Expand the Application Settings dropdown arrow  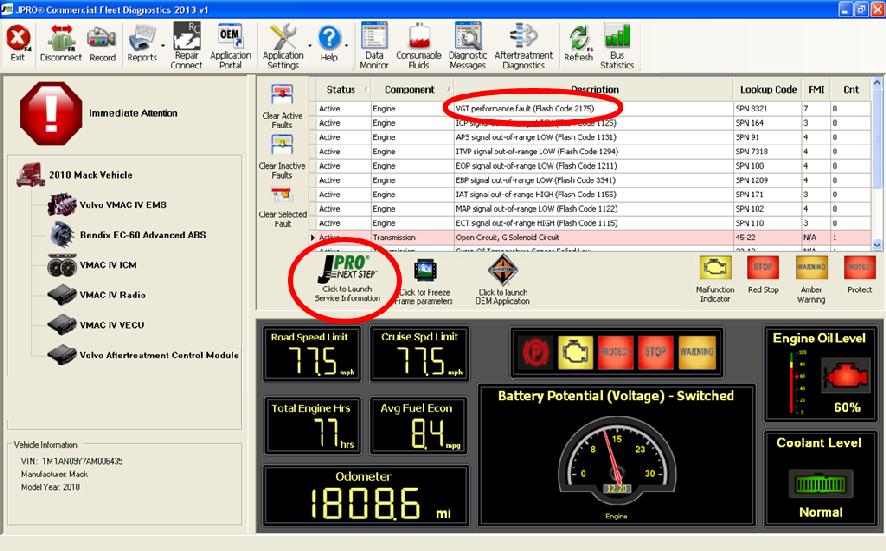310,45
